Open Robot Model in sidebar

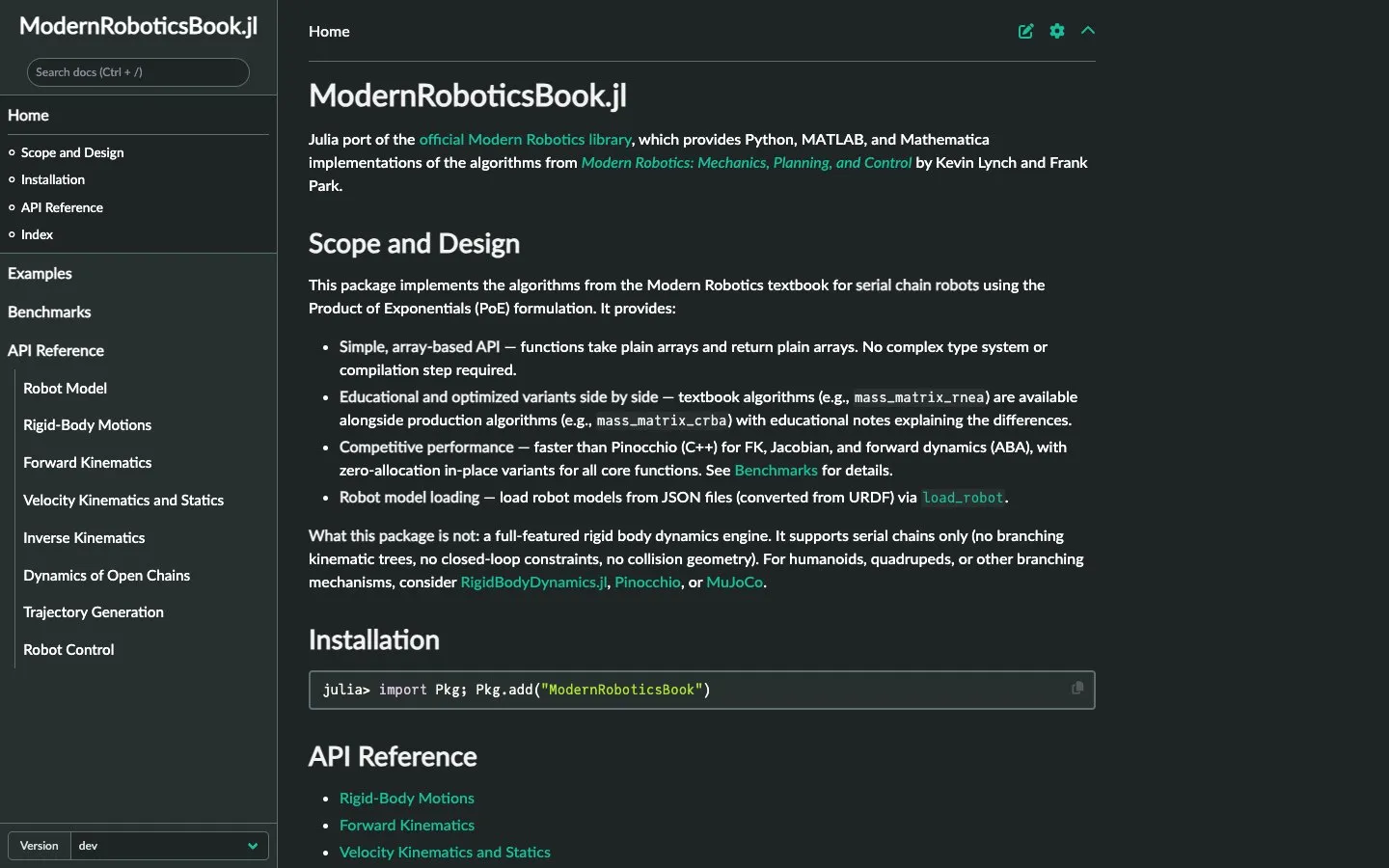tap(65, 388)
